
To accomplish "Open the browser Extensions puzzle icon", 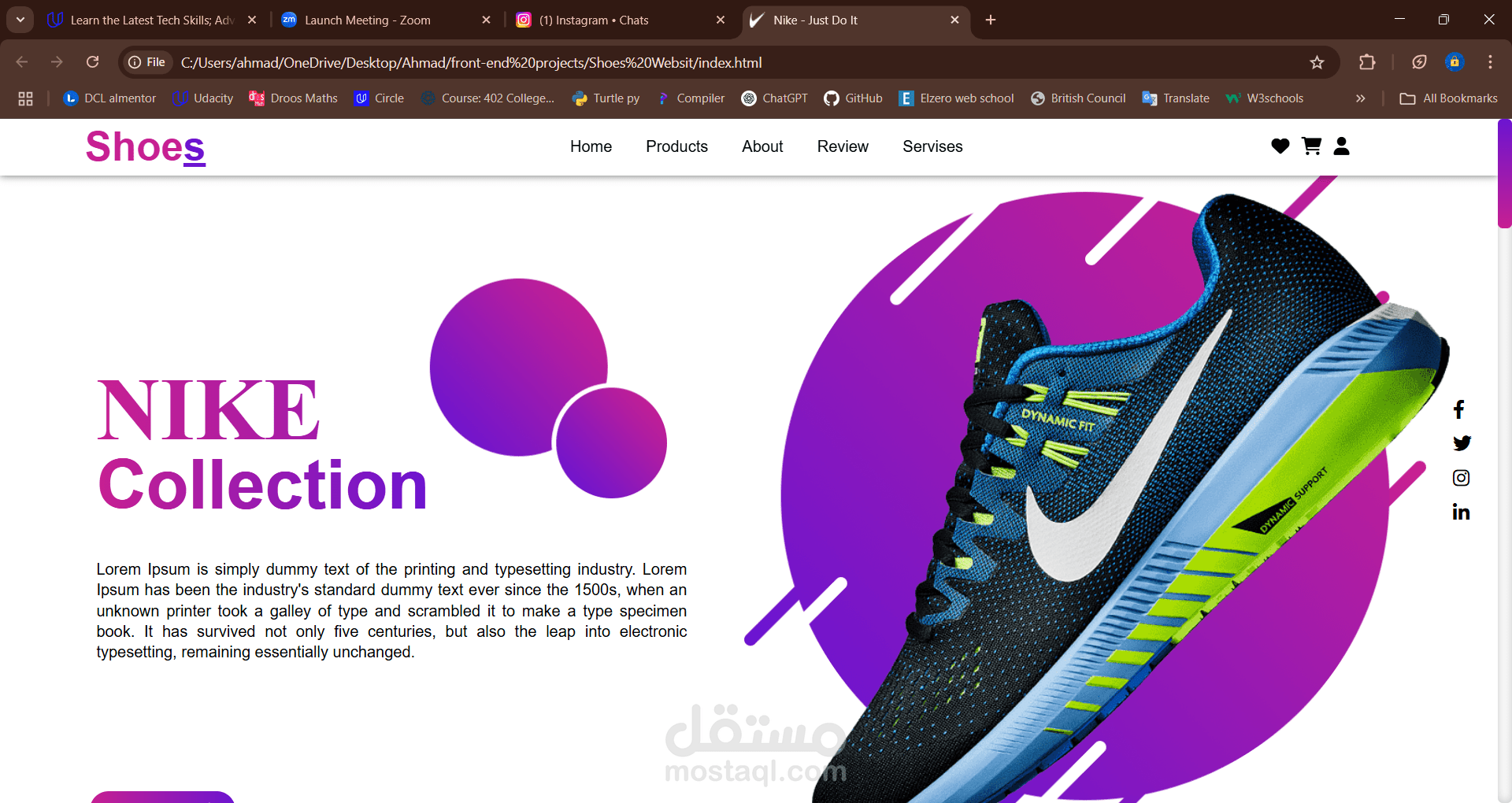I will [1367, 62].
